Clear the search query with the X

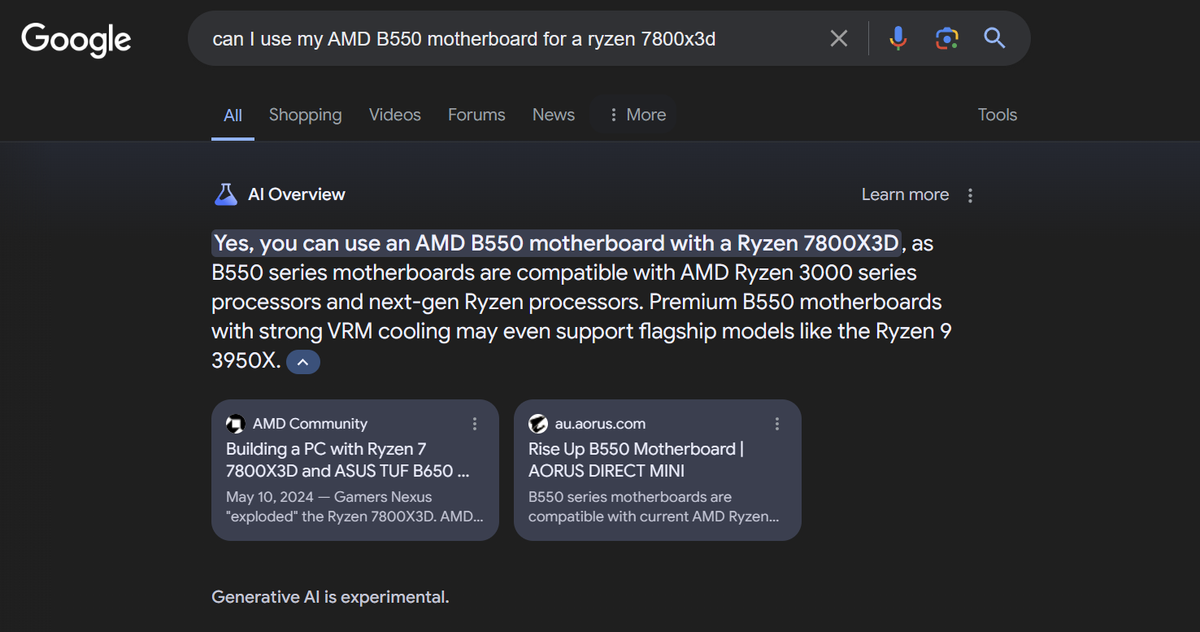pyautogui.click(x=839, y=38)
